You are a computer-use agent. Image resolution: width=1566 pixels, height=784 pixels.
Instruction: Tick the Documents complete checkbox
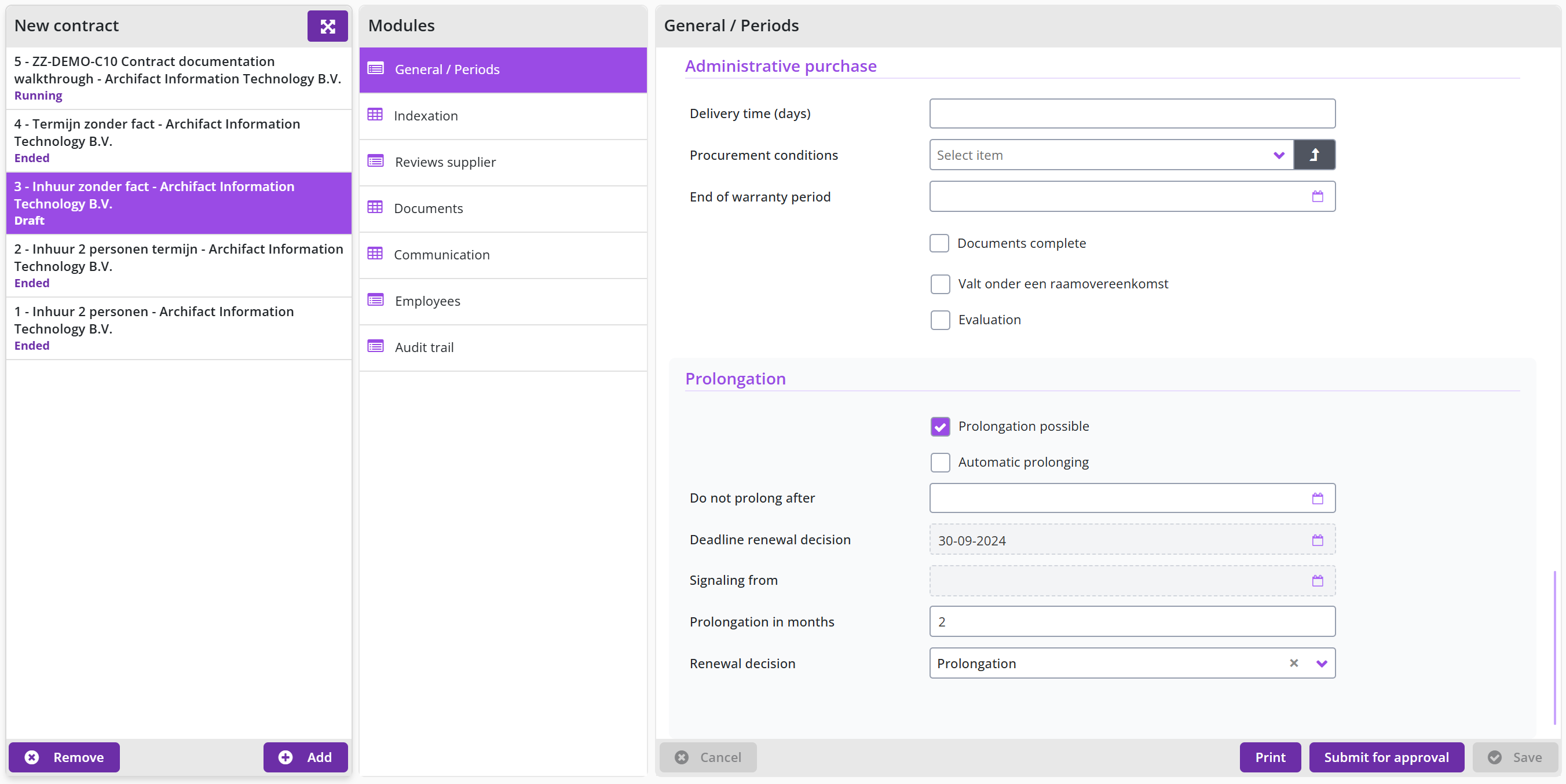pos(939,243)
